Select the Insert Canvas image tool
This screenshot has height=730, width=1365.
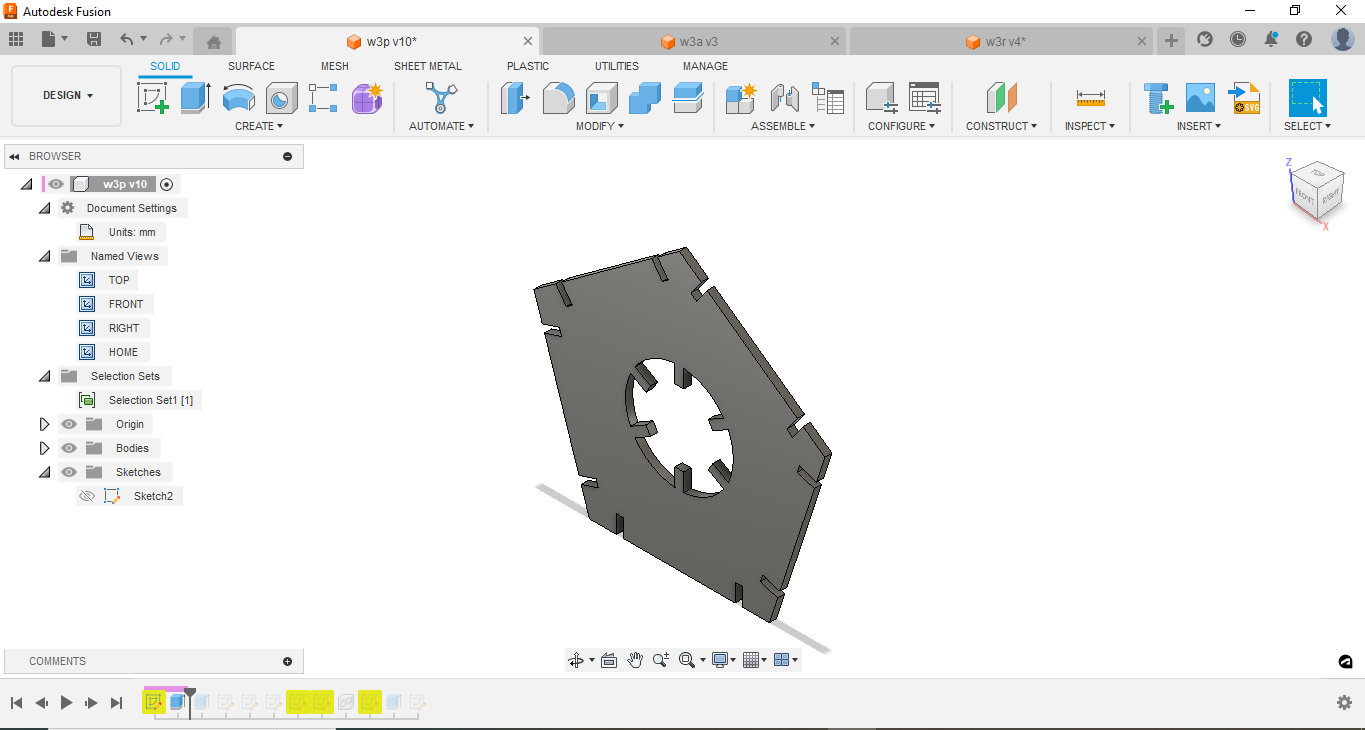(x=1200, y=98)
